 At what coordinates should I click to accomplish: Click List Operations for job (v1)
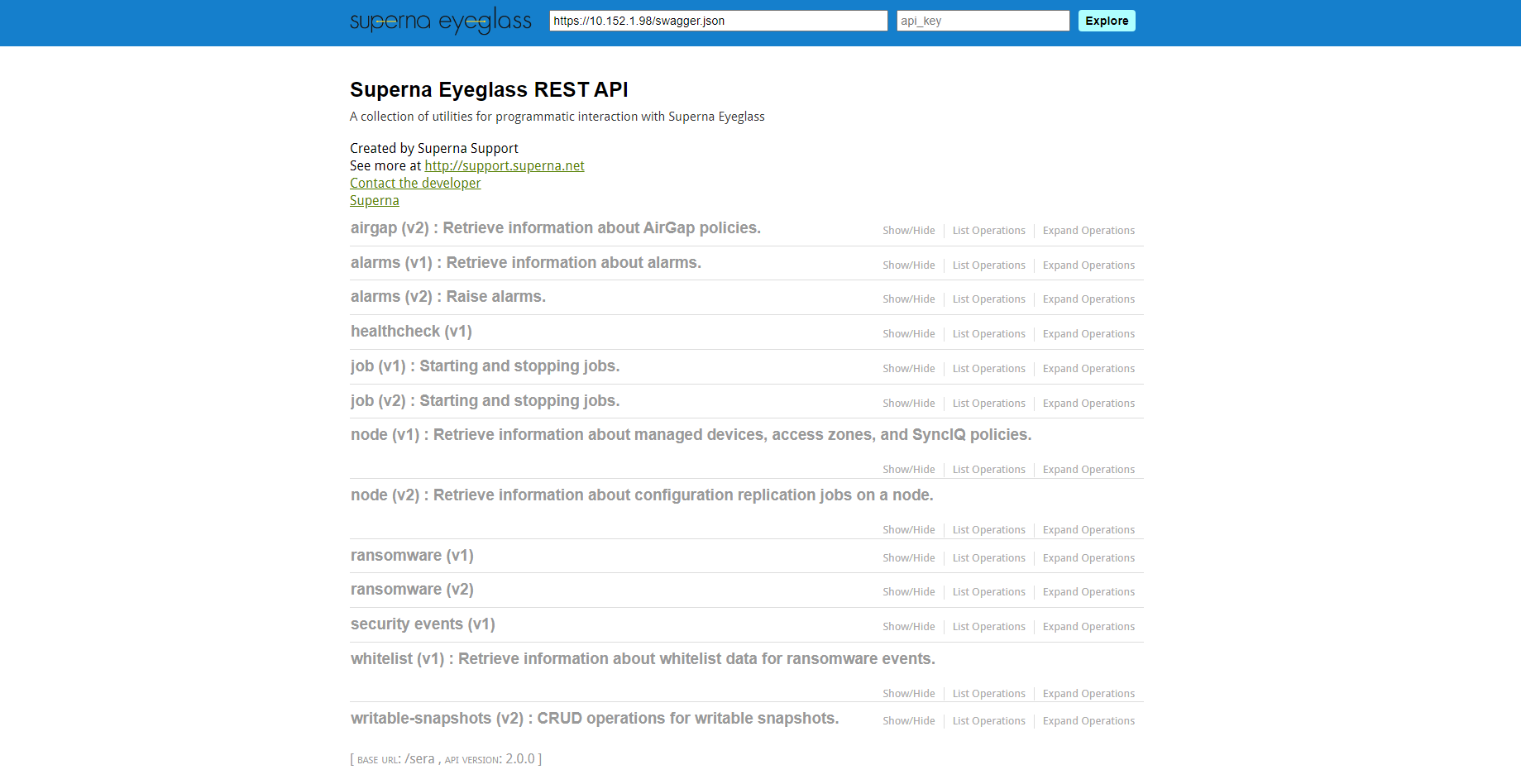[989, 369]
